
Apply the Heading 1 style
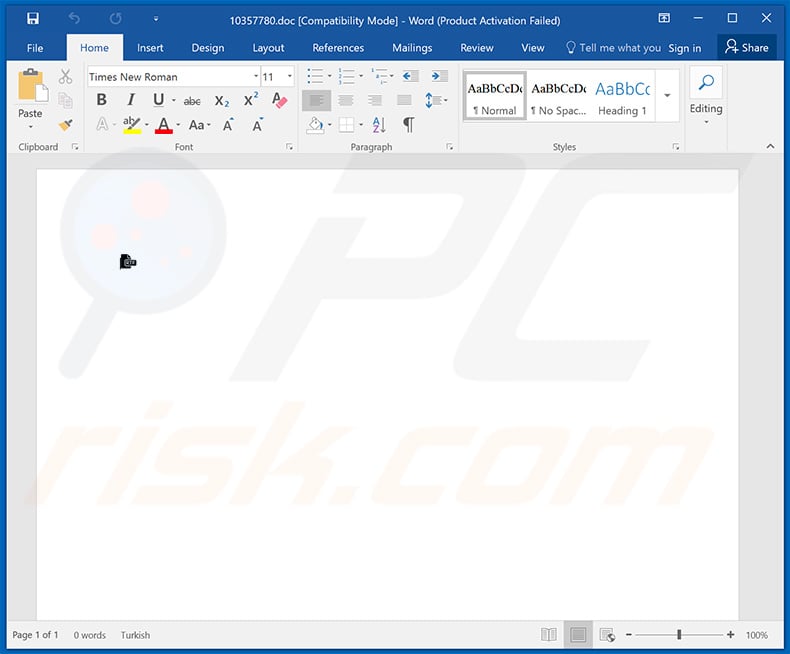(x=622, y=96)
